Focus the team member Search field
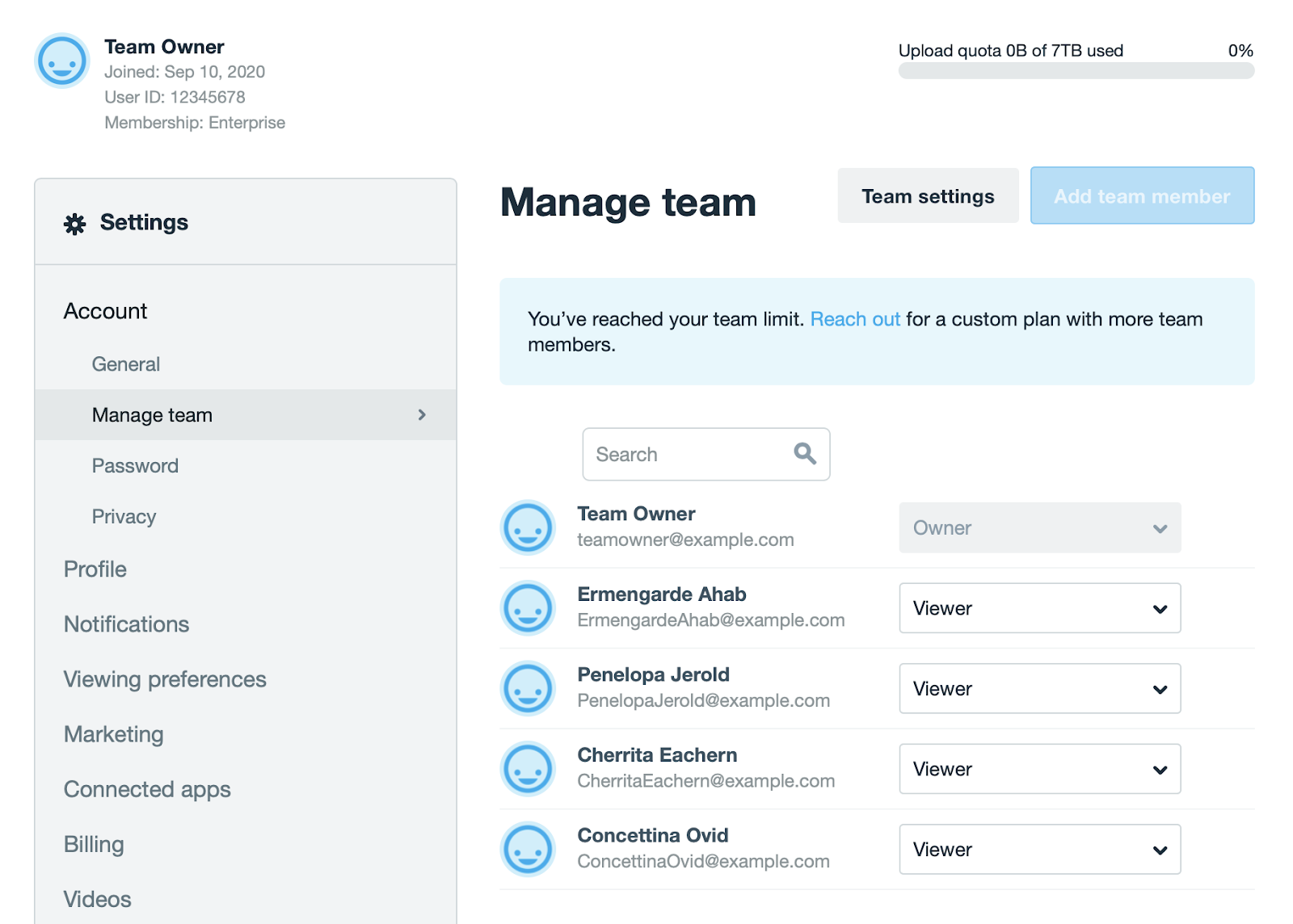Viewport: 1293px width, 924px height. tap(687, 455)
